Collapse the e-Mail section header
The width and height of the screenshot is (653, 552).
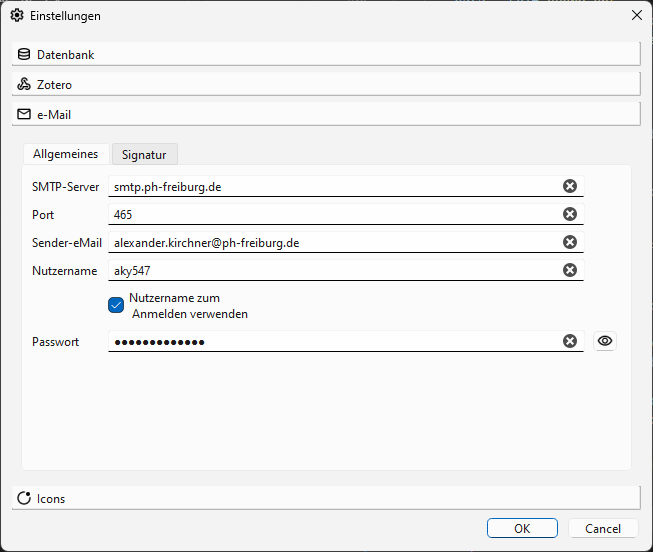(325, 115)
